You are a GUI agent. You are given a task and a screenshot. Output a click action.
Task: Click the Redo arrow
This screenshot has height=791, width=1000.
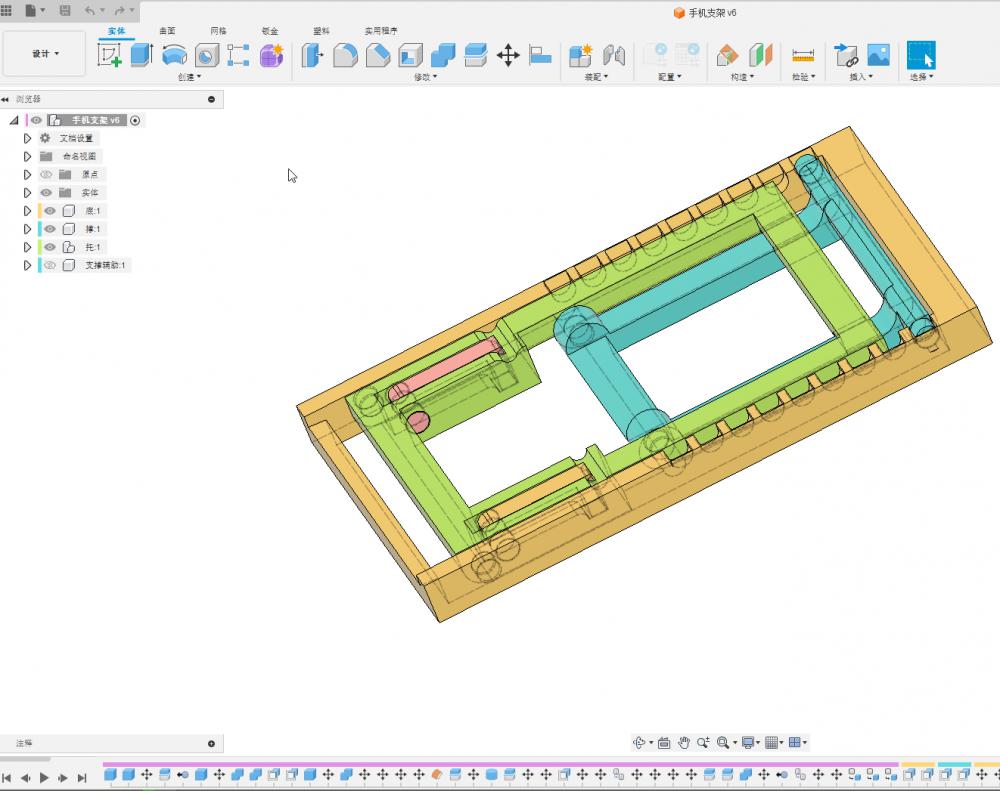[x=119, y=10]
